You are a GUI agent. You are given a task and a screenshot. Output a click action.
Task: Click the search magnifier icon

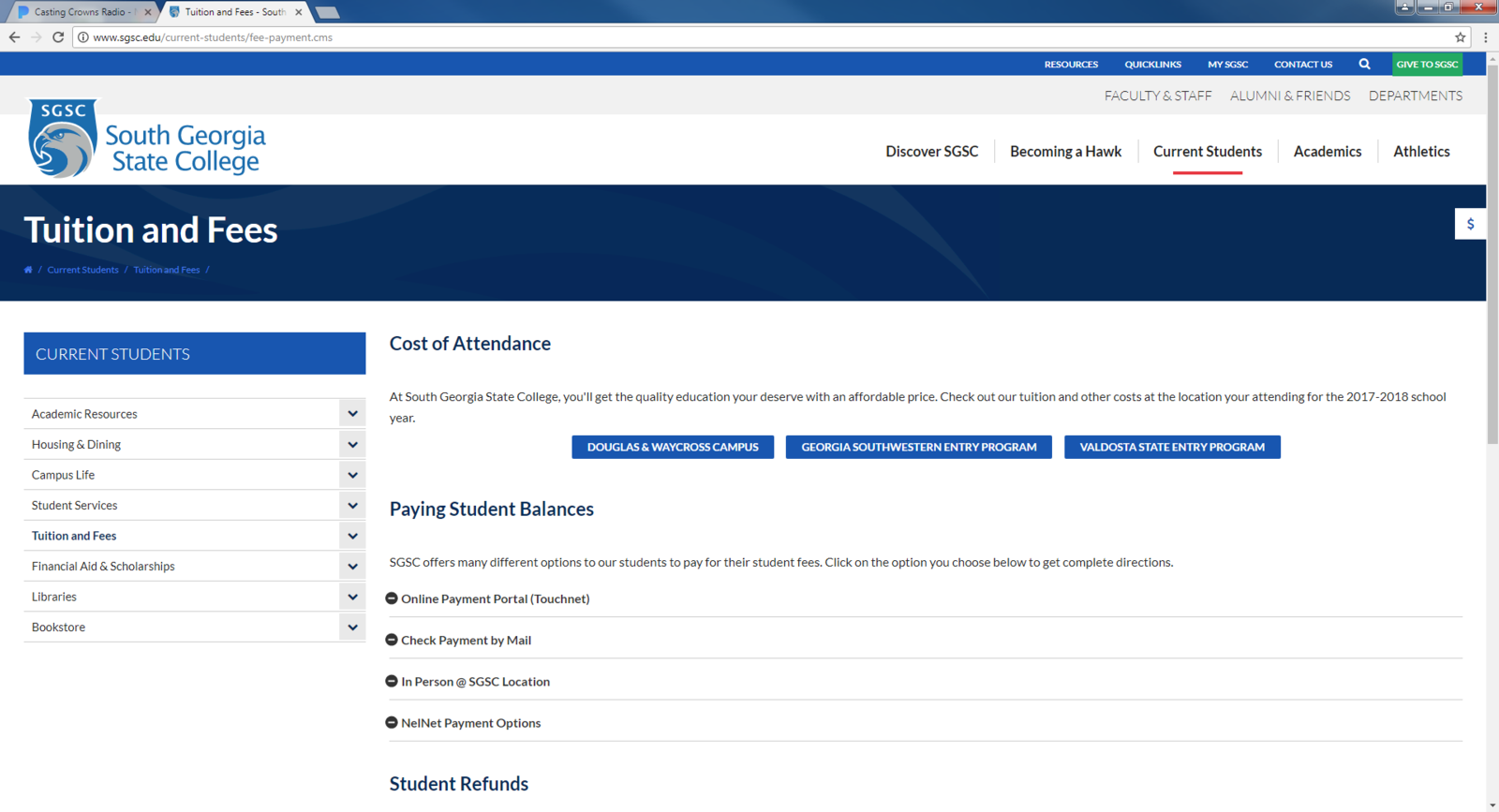point(1364,65)
